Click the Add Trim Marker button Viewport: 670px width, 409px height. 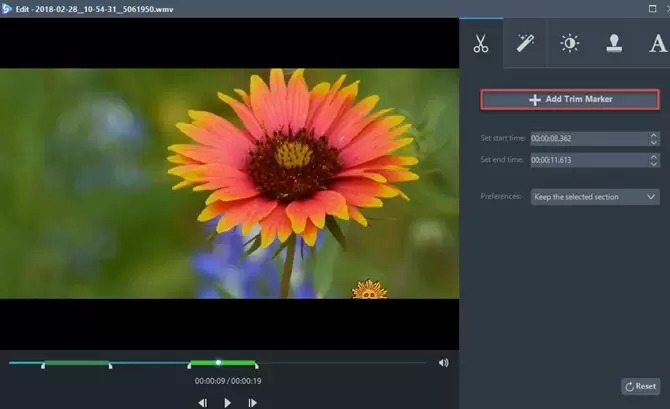[x=570, y=100]
